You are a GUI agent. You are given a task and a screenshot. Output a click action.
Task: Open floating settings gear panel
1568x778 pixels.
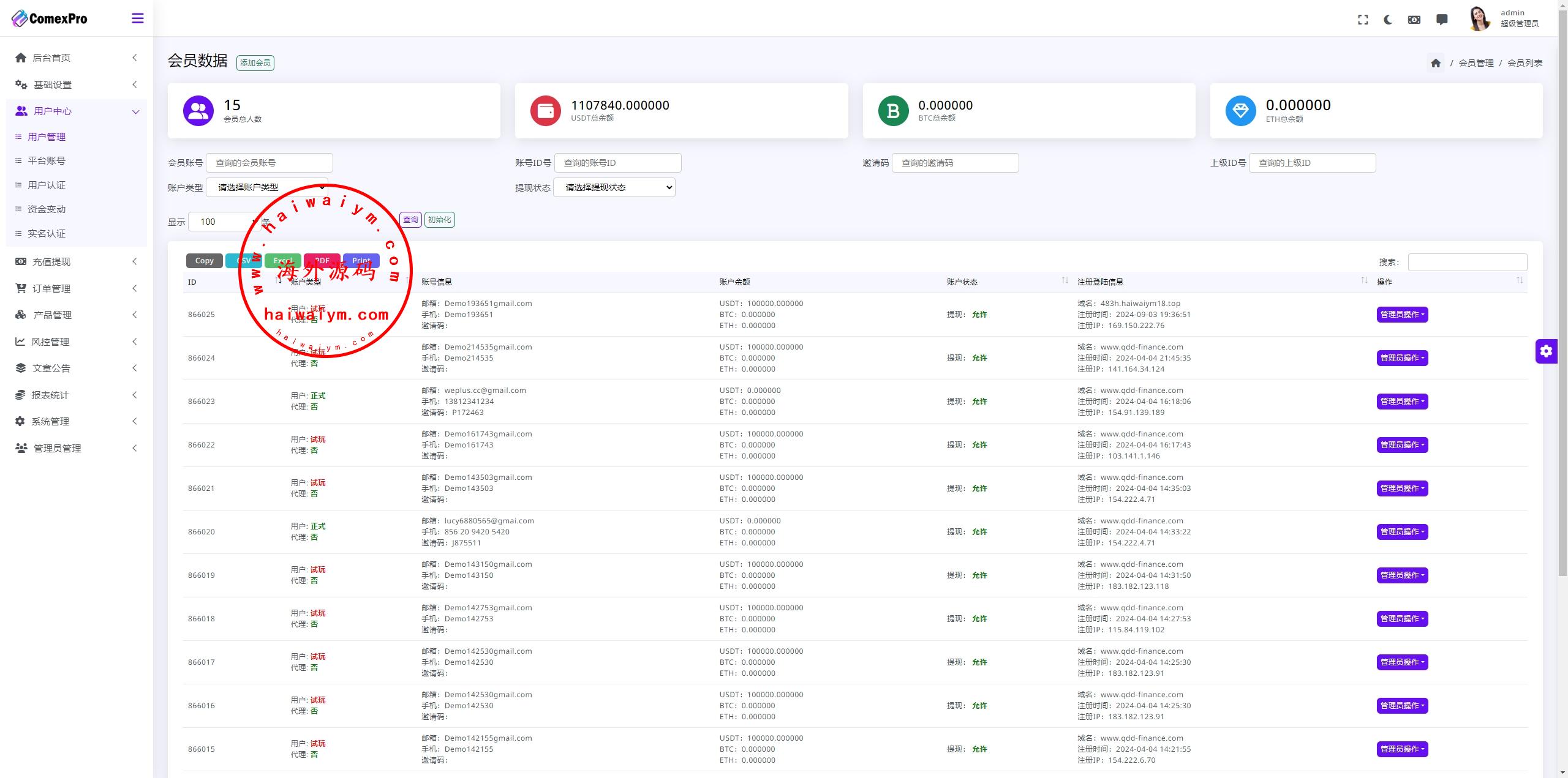tap(1546, 351)
